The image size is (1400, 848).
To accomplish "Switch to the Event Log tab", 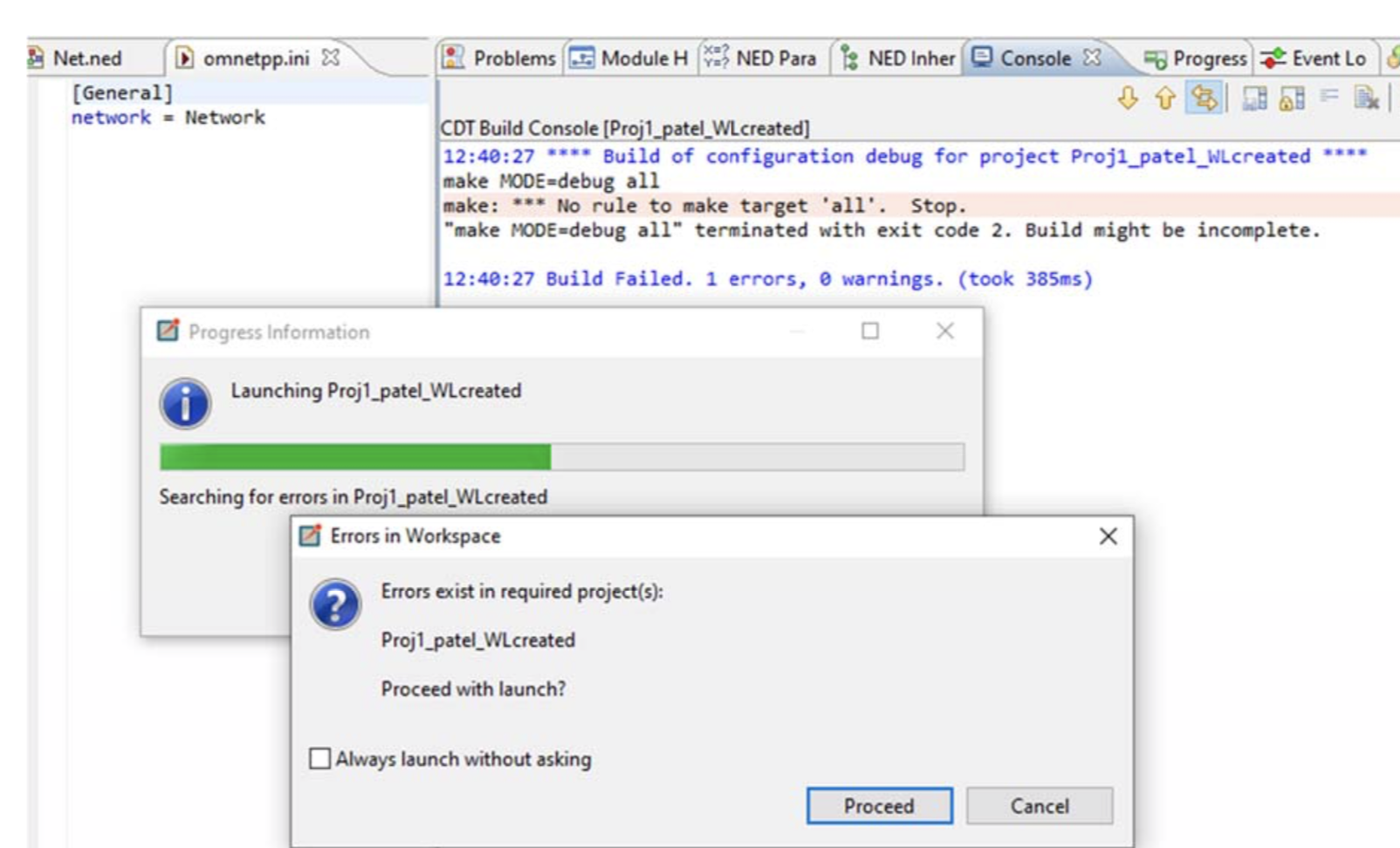I will point(1314,58).
